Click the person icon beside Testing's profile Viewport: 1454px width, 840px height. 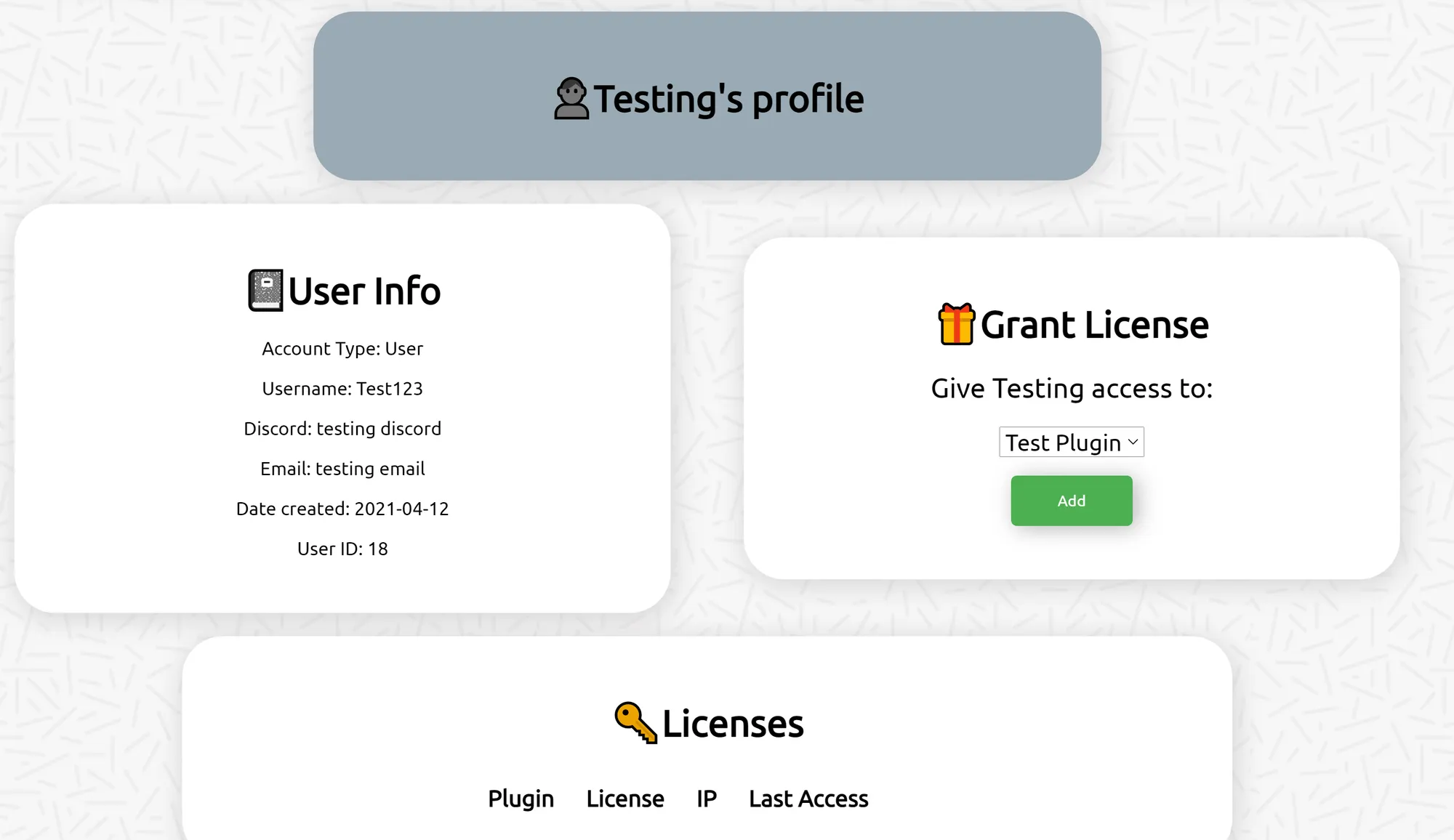click(x=571, y=99)
